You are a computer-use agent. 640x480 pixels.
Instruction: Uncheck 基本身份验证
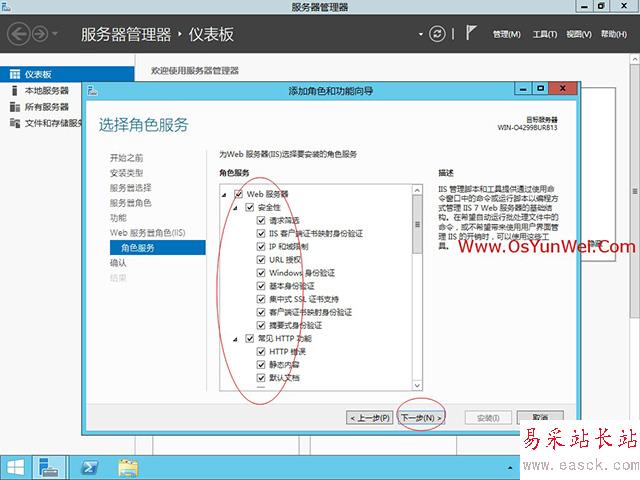click(261, 286)
